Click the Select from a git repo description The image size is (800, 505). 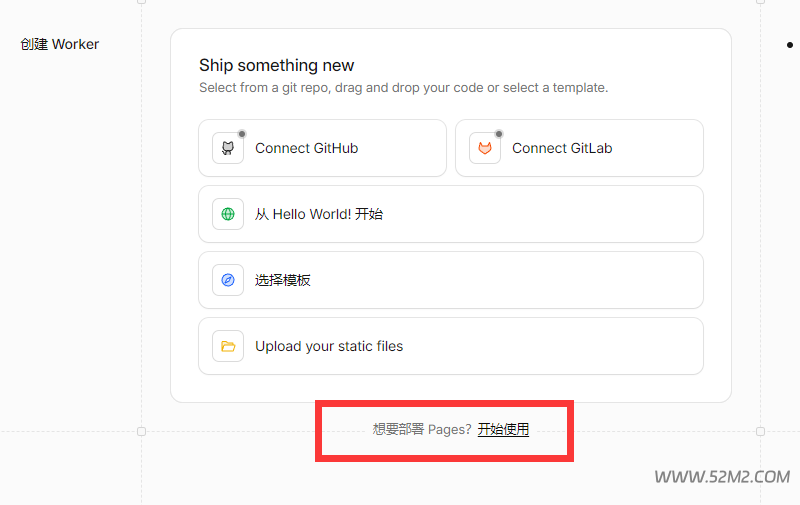pos(404,88)
